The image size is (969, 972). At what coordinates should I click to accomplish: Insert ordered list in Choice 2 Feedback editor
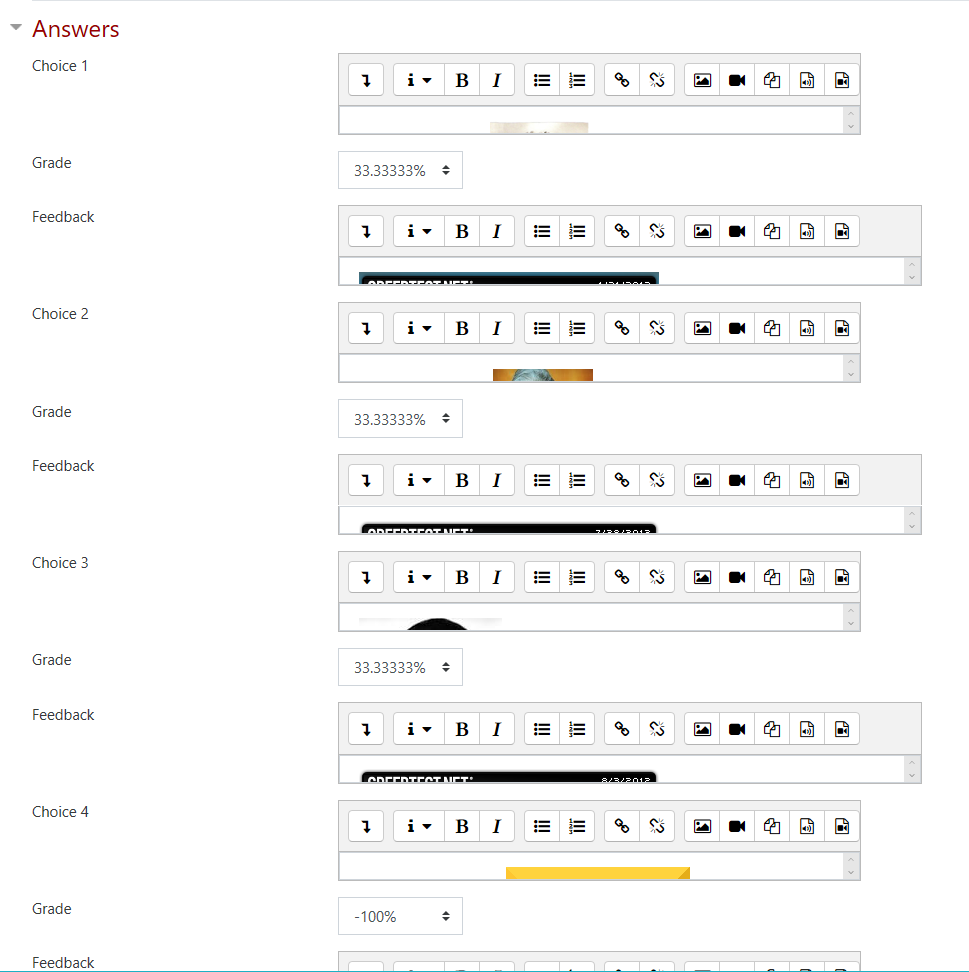577,480
